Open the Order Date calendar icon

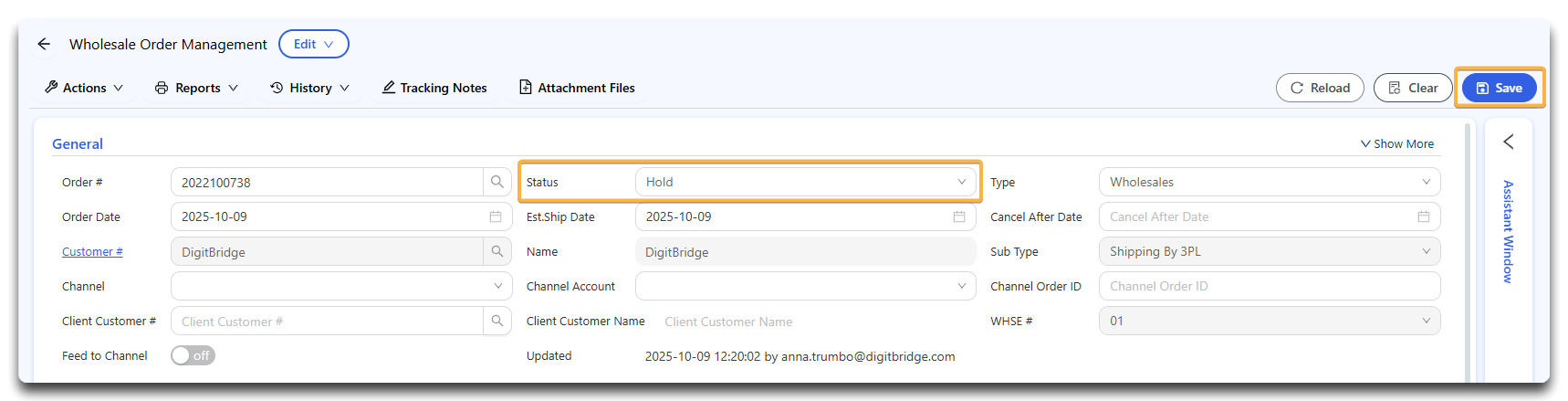pos(496,216)
